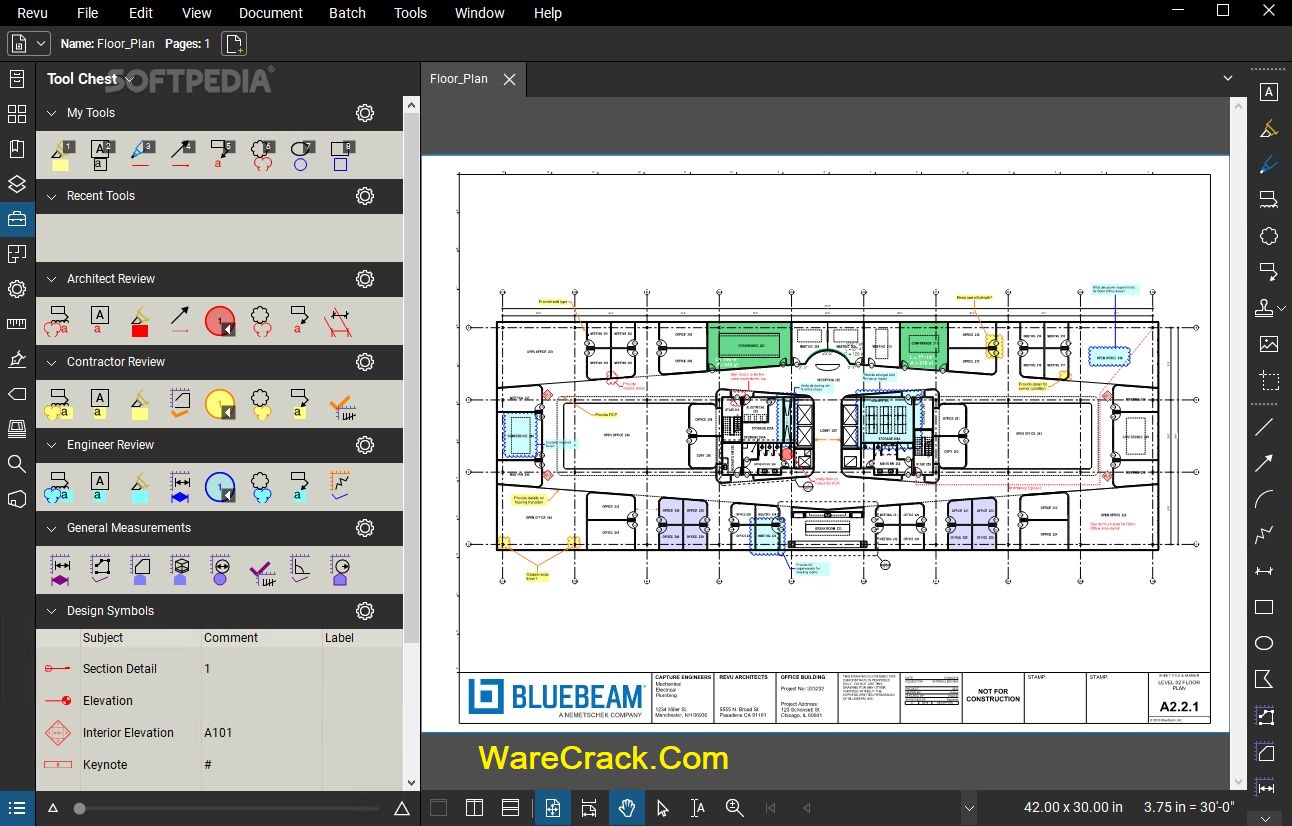1292x826 pixels.
Task: Activate the Select arrow cursor tool
Action: [662, 807]
